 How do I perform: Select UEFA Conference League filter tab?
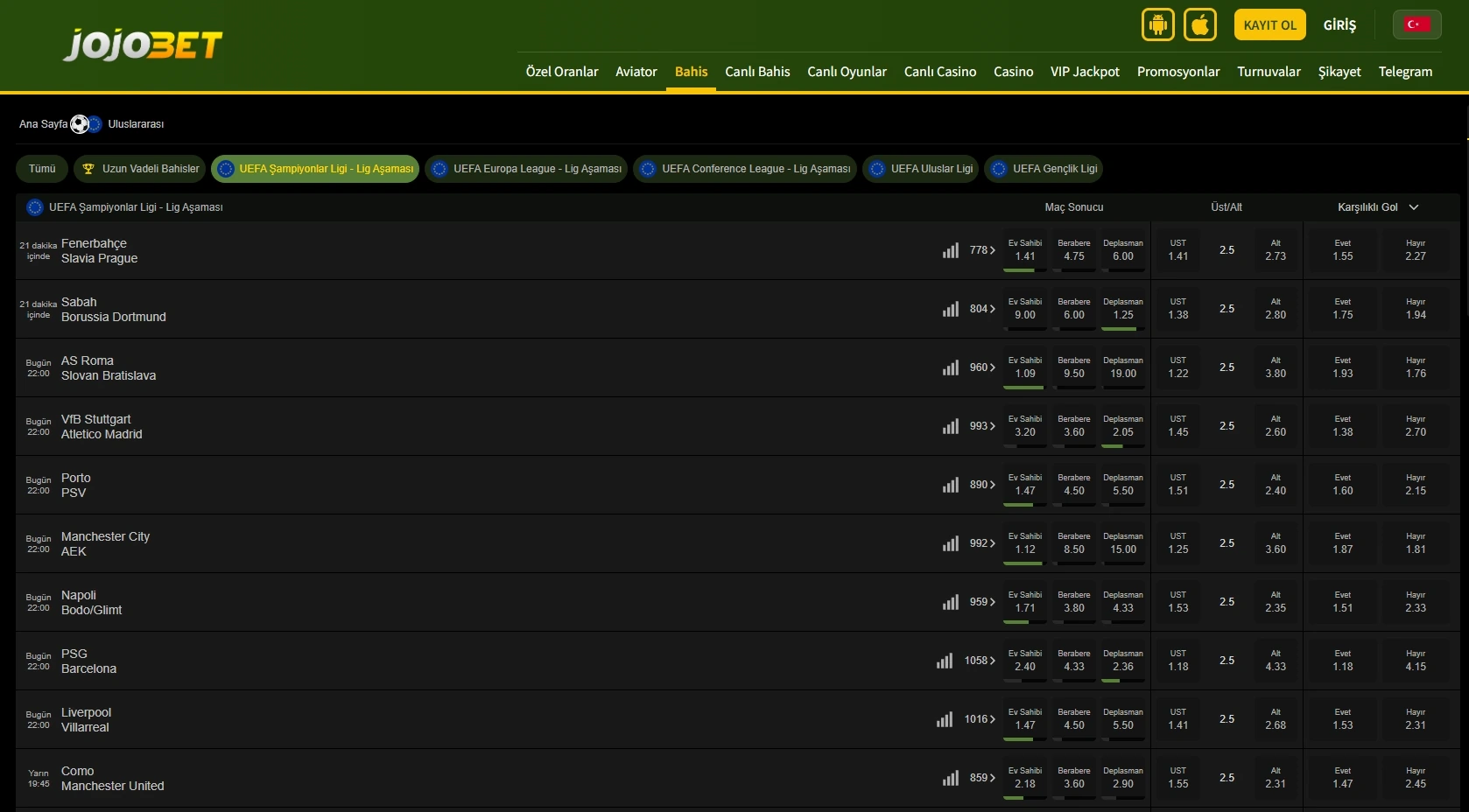click(745, 169)
